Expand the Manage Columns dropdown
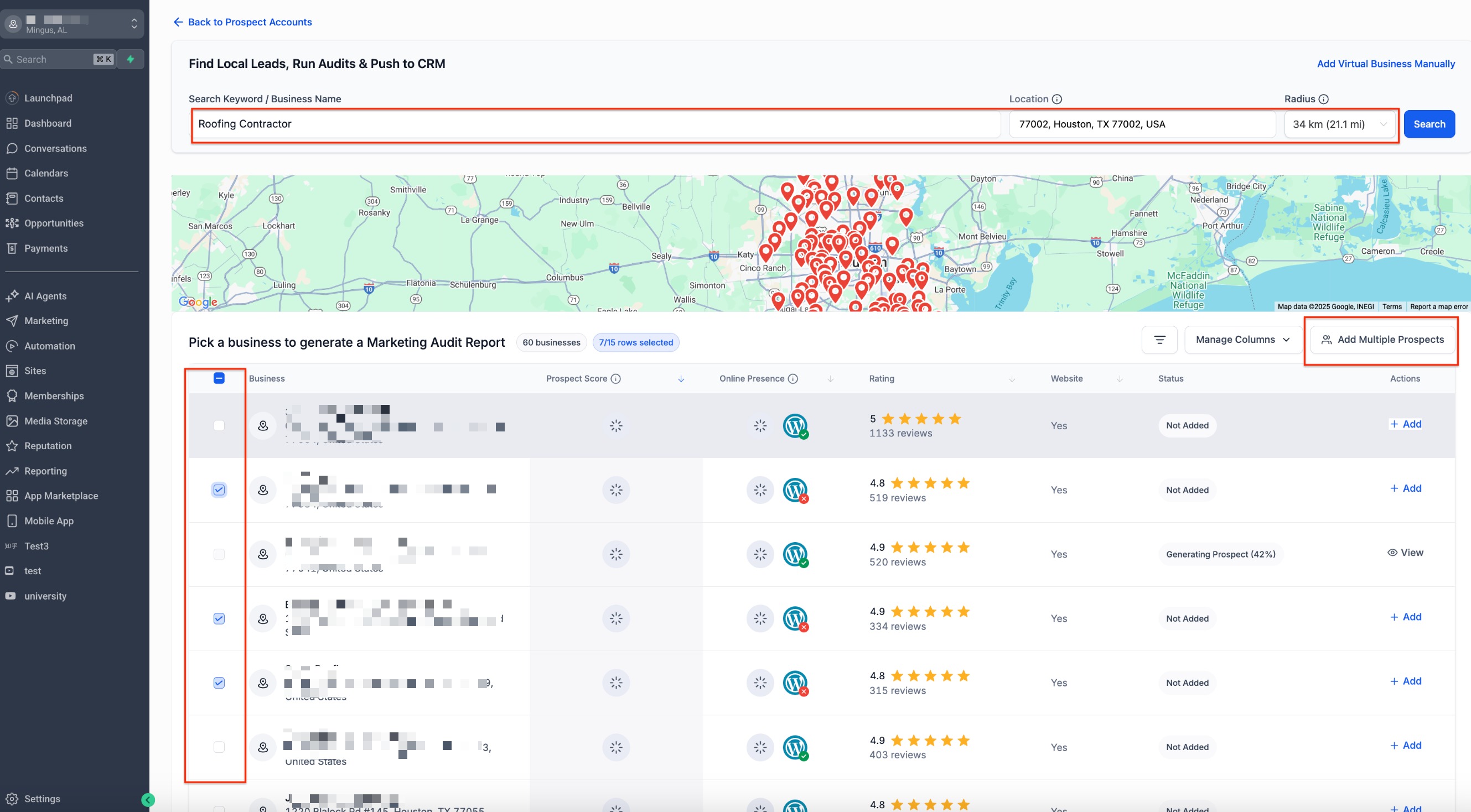Viewport: 1471px width, 812px height. (1242, 340)
